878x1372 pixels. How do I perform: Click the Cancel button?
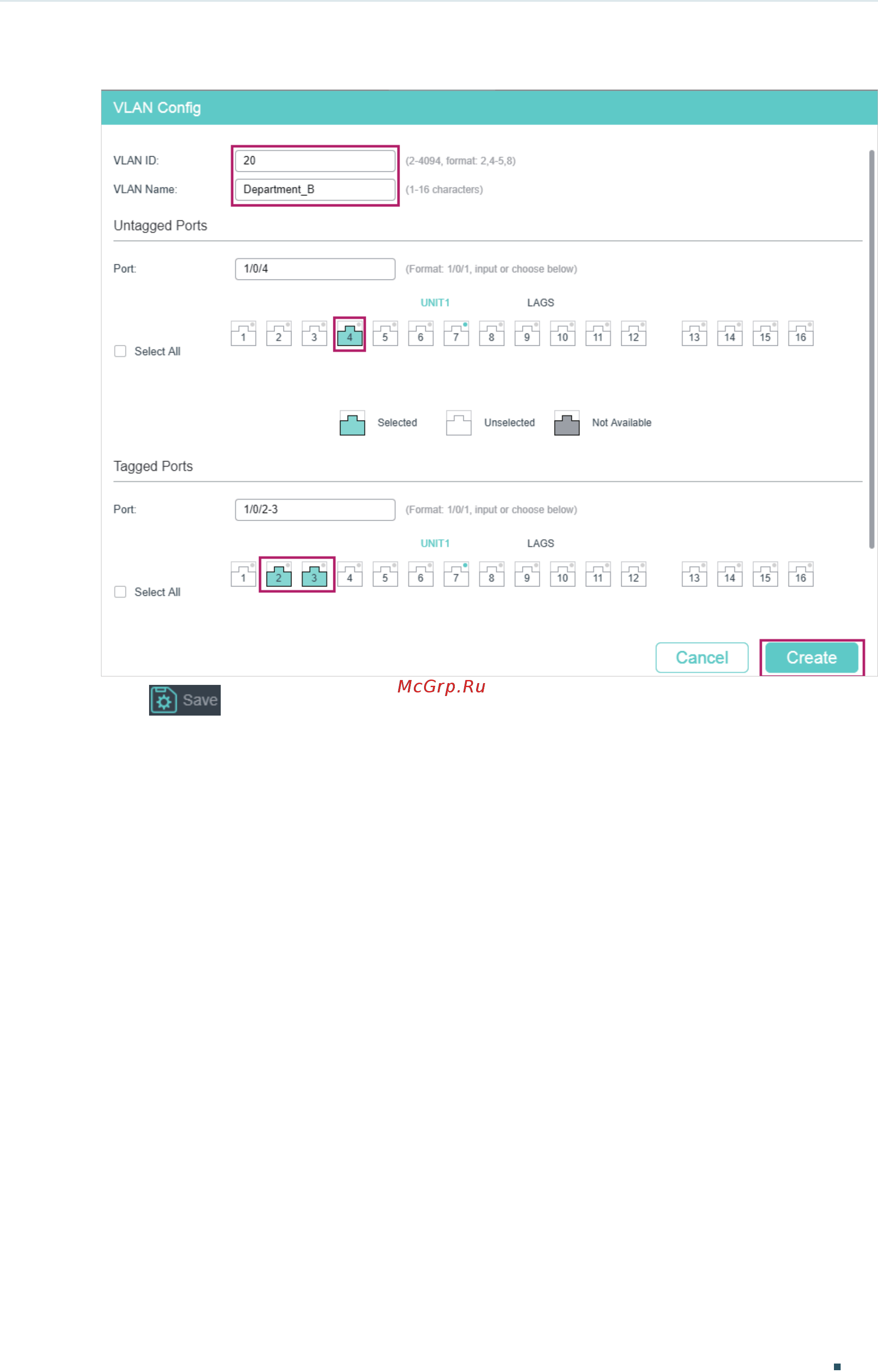(702, 657)
